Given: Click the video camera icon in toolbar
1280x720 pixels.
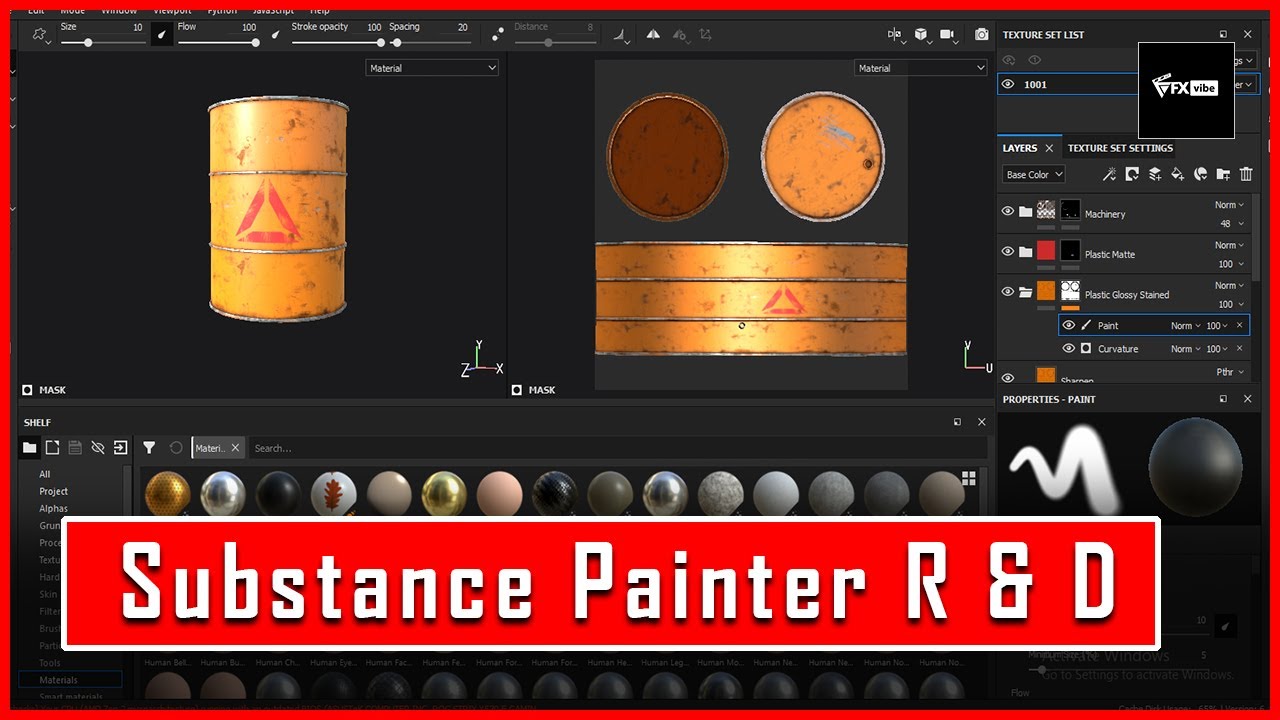Looking at the screenshot, I should coord(947,34).
